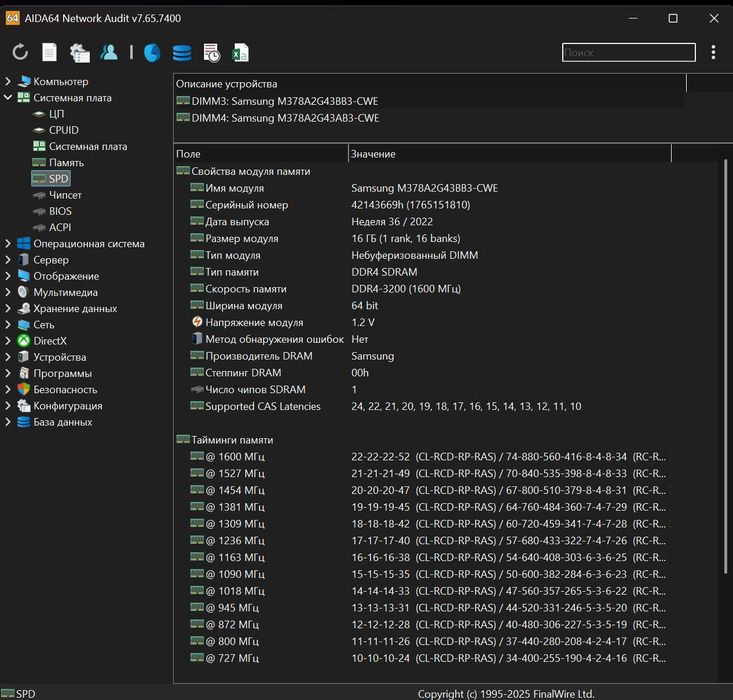
Task: Click the blue pie chart toolbar icon
Action: click(x=152, y=53)
